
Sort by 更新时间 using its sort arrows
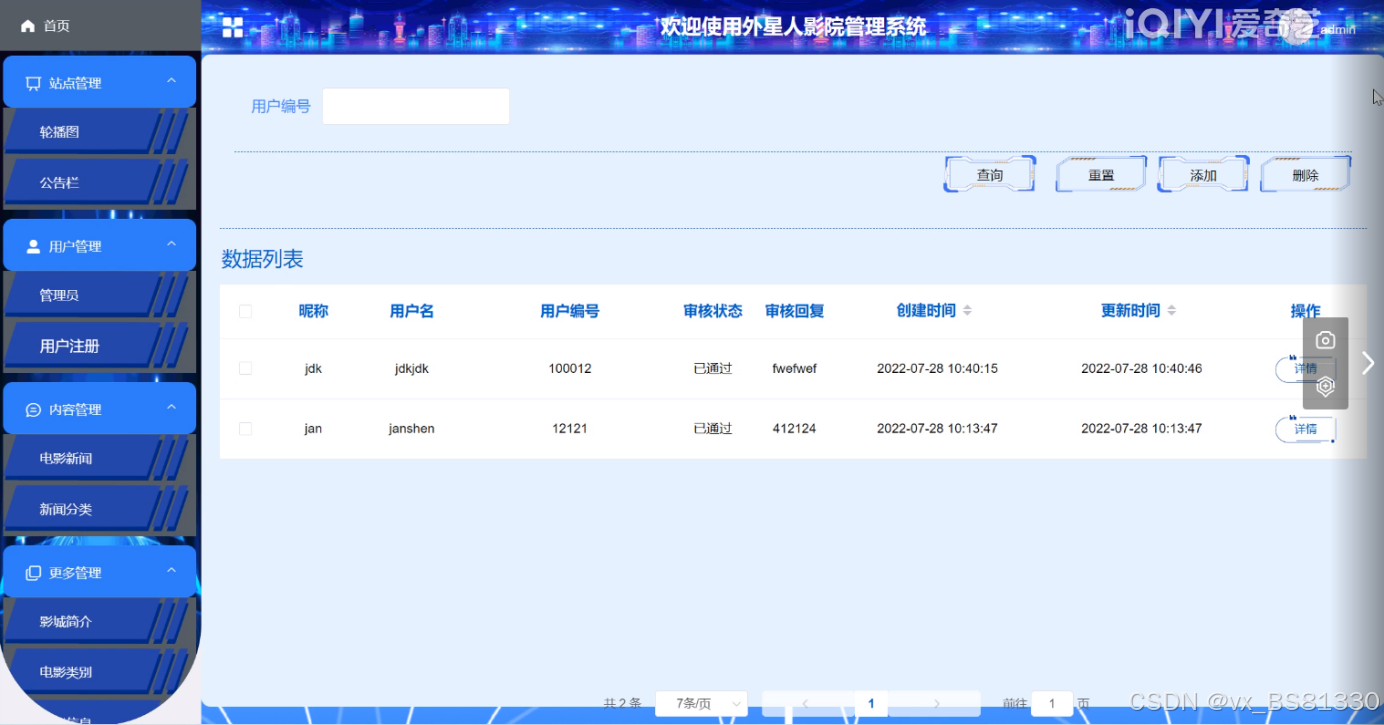(x=1171, y=311)
